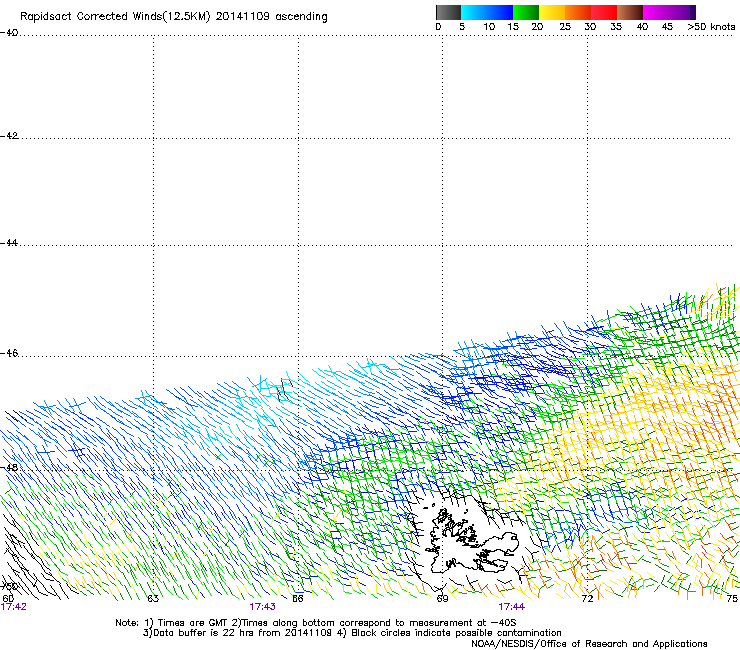Click the 66 longitude label
The height and width of the screenshot is (650, 740).
pos(298,599)
